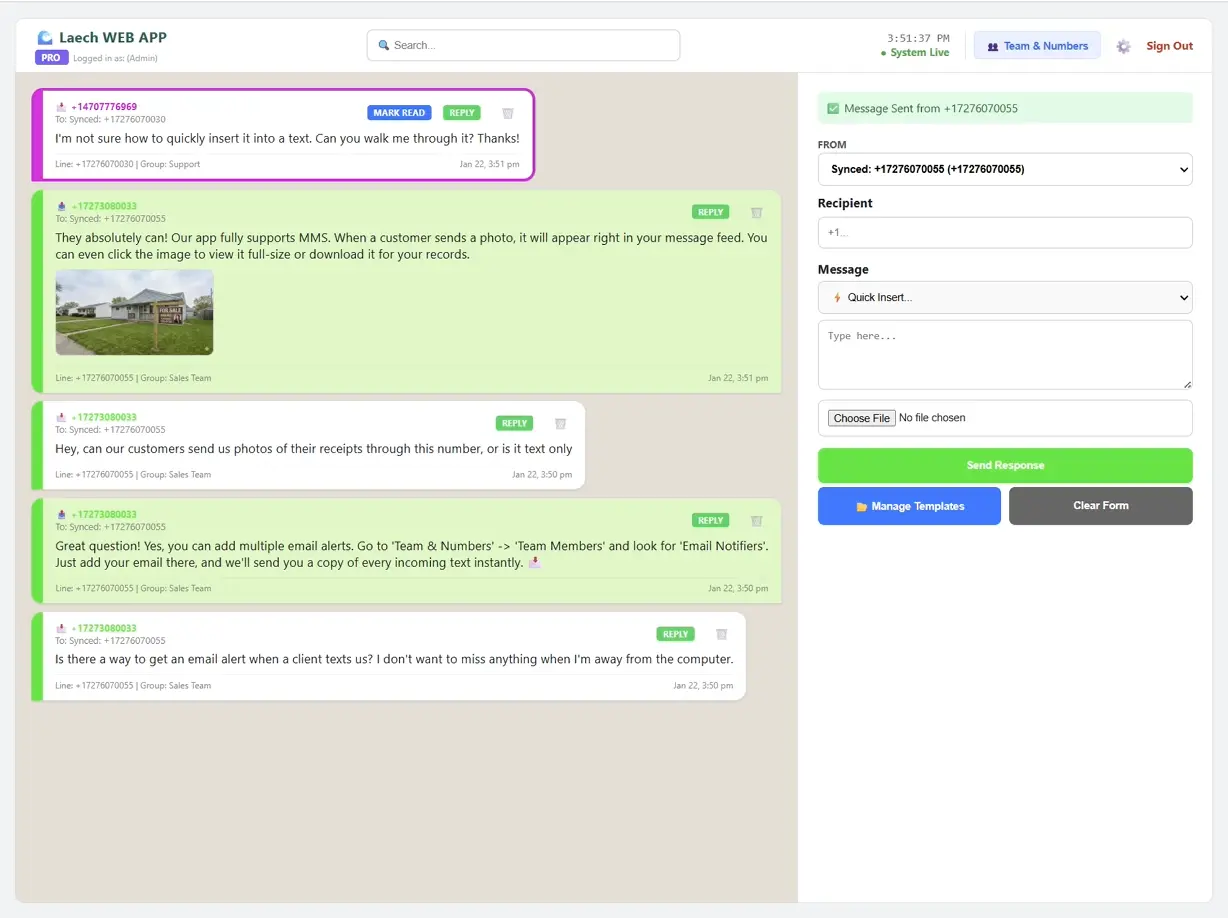The width and height of the screenshot is (1228, 918).
Task: Delete the bottom email alert message via trash icon
Action: [721, 633]
